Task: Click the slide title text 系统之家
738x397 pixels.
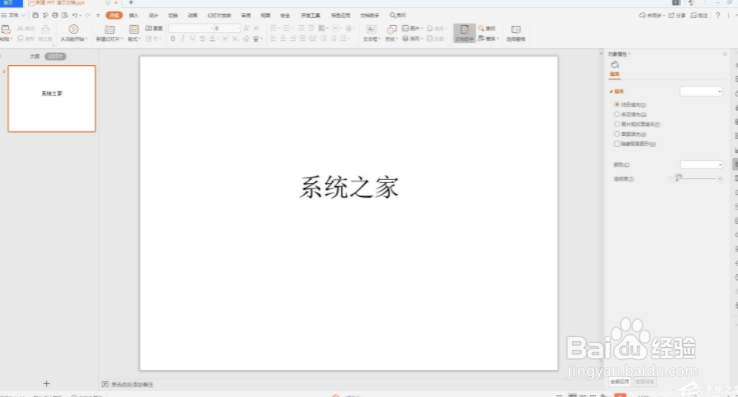Action: coord(349,187)
